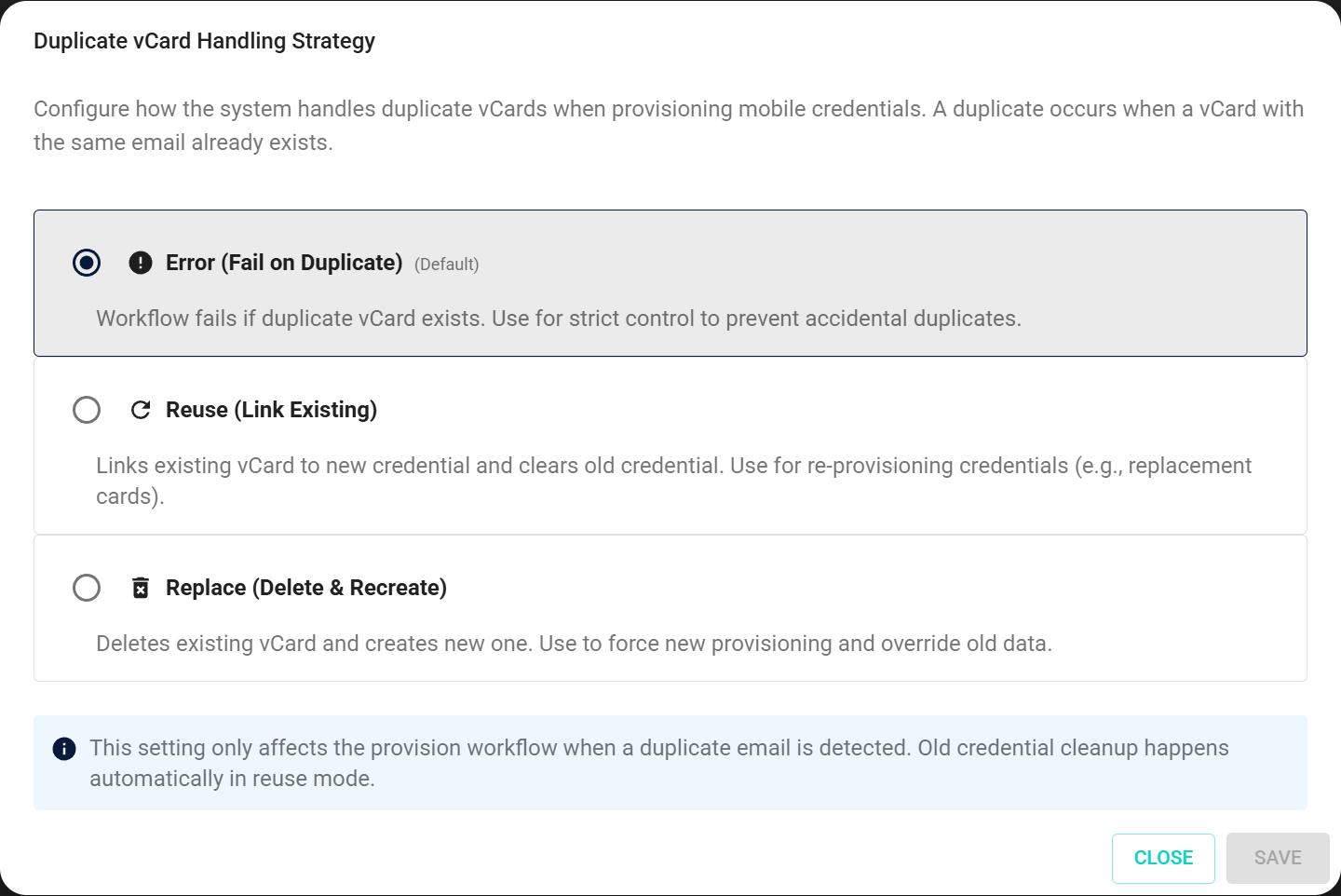Screen dimensions: 1341x896
Task: Select the Replace (Delete & Recreate) radio button
Action: [x=87, y=588]
